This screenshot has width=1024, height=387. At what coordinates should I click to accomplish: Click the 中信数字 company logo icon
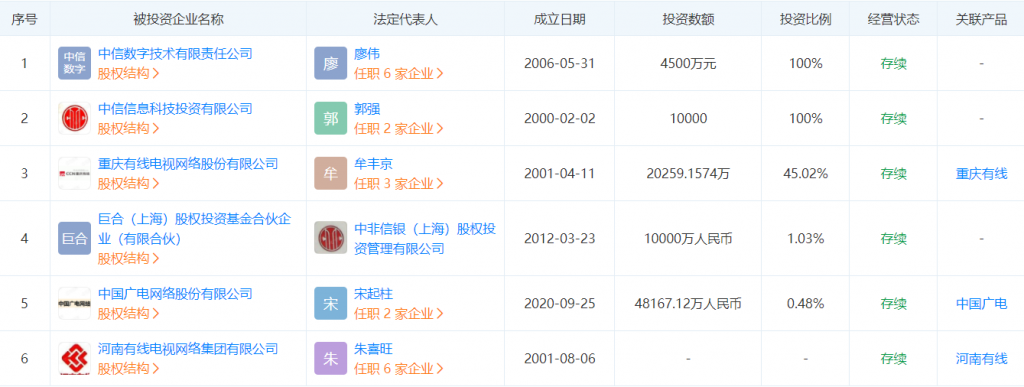coord(74,63)
